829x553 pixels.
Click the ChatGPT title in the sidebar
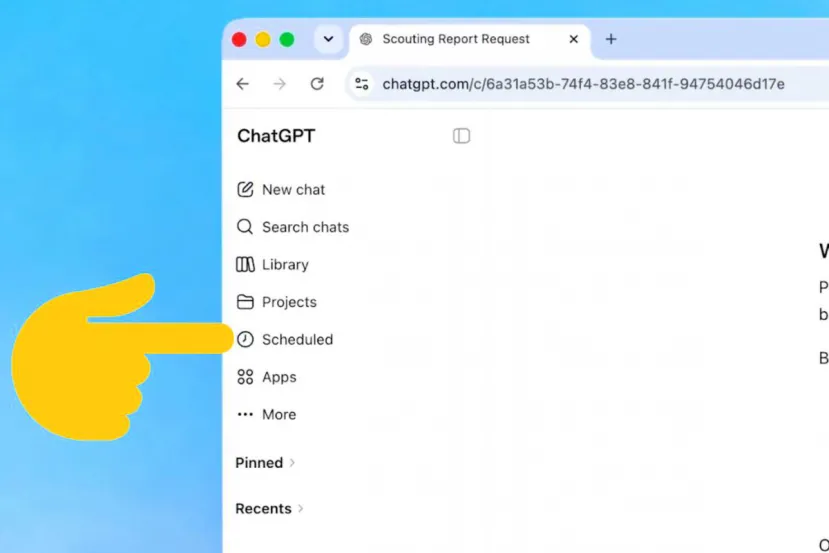point(276,136)
